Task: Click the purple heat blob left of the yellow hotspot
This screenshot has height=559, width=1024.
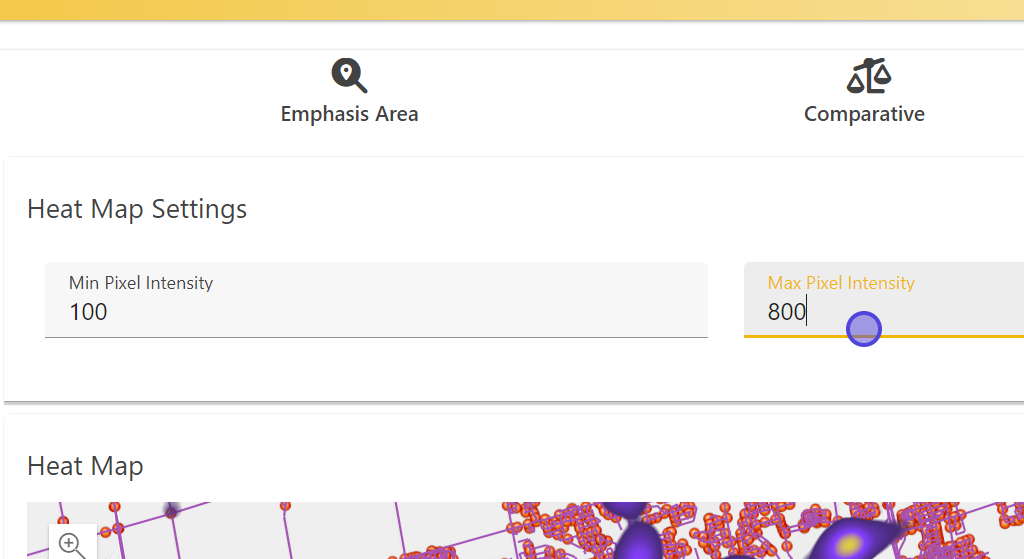Action: click(636, 541)
